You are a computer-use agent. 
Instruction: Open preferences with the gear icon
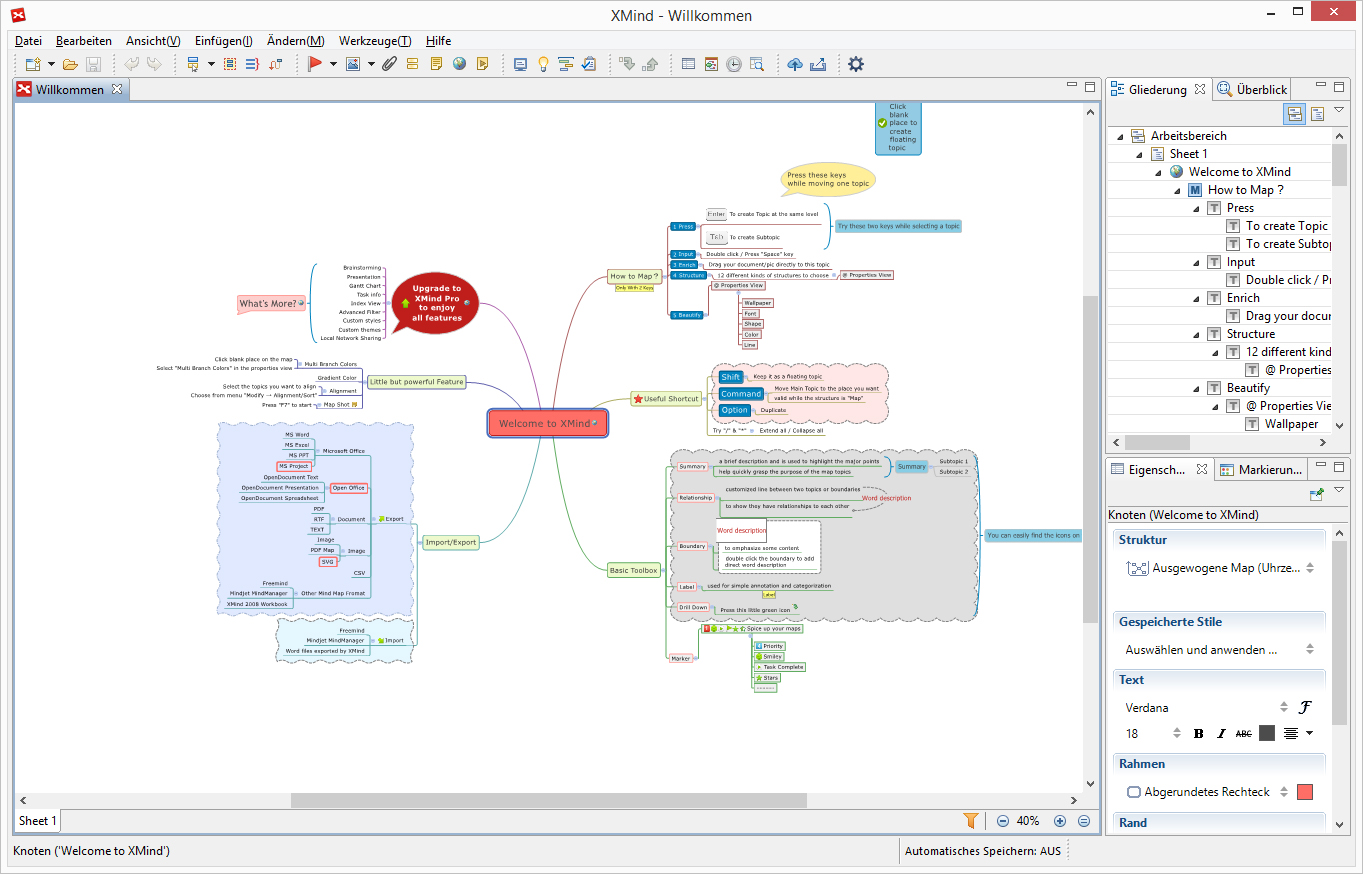pos(856,64)
